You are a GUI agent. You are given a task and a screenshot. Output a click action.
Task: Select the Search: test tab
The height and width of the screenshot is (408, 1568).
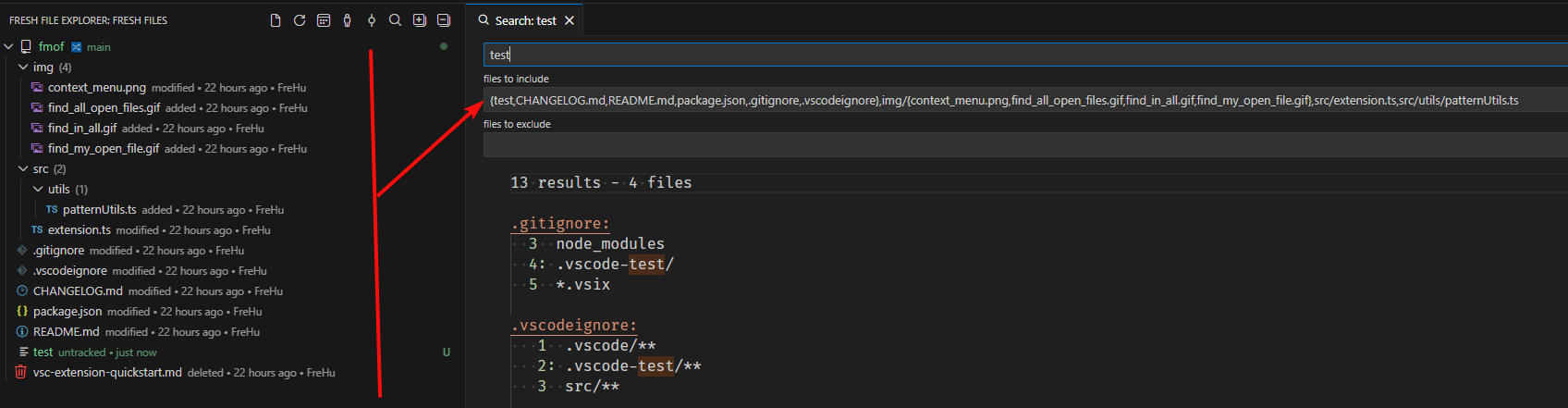pyautogui.click(x=525, y=20)
